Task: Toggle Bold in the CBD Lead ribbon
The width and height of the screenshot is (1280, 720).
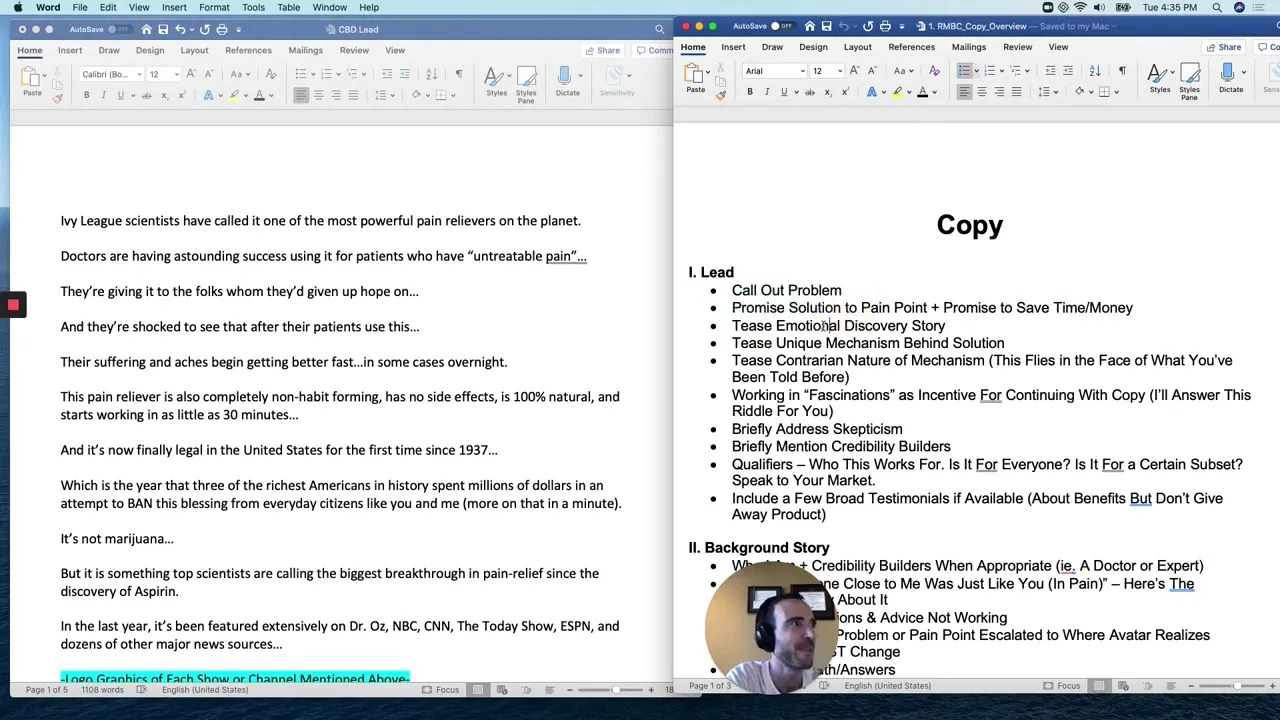Action: tap(86, 95)
